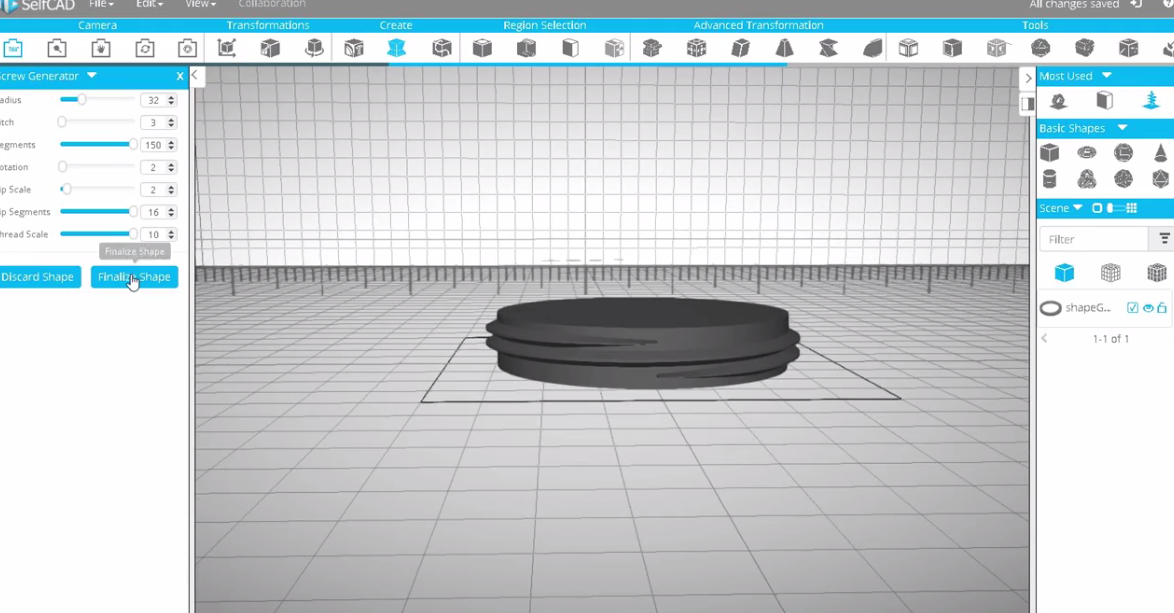The width and height of the screenshot is (1174, 613).
Task: Activate the camera pan hand tool
Action: [100, 49]
